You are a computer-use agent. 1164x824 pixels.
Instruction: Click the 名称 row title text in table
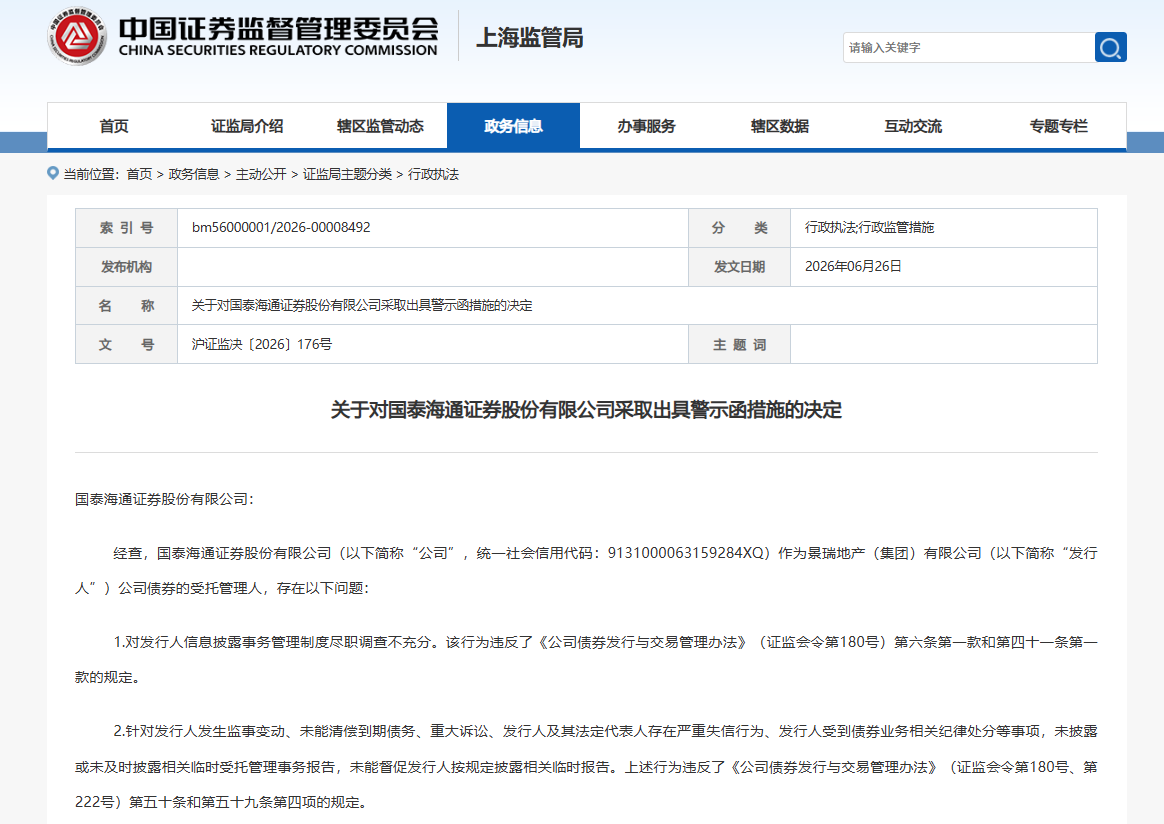pos(362,305)
